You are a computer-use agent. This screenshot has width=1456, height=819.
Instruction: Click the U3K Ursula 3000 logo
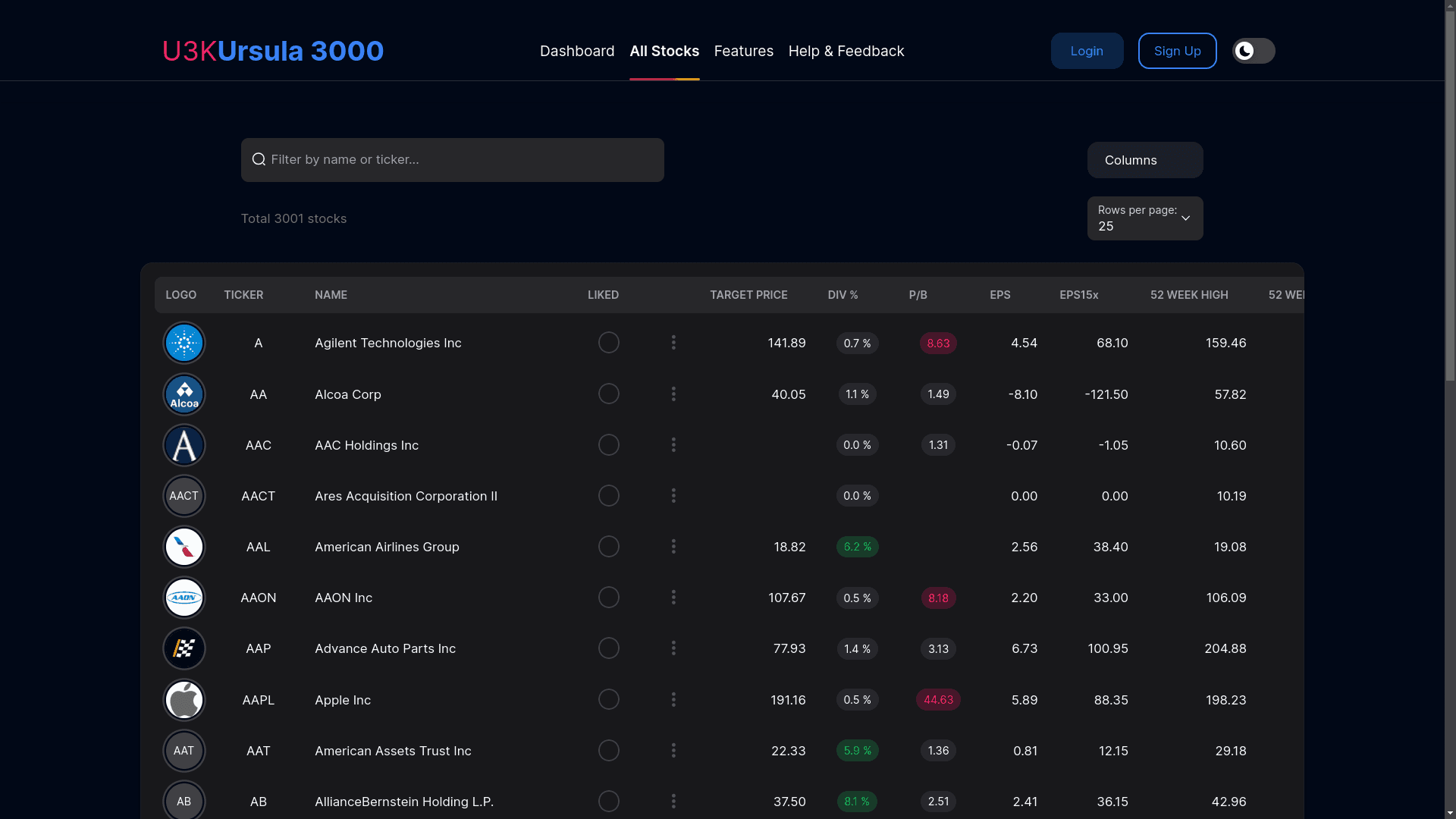click(x=273, y=51)
